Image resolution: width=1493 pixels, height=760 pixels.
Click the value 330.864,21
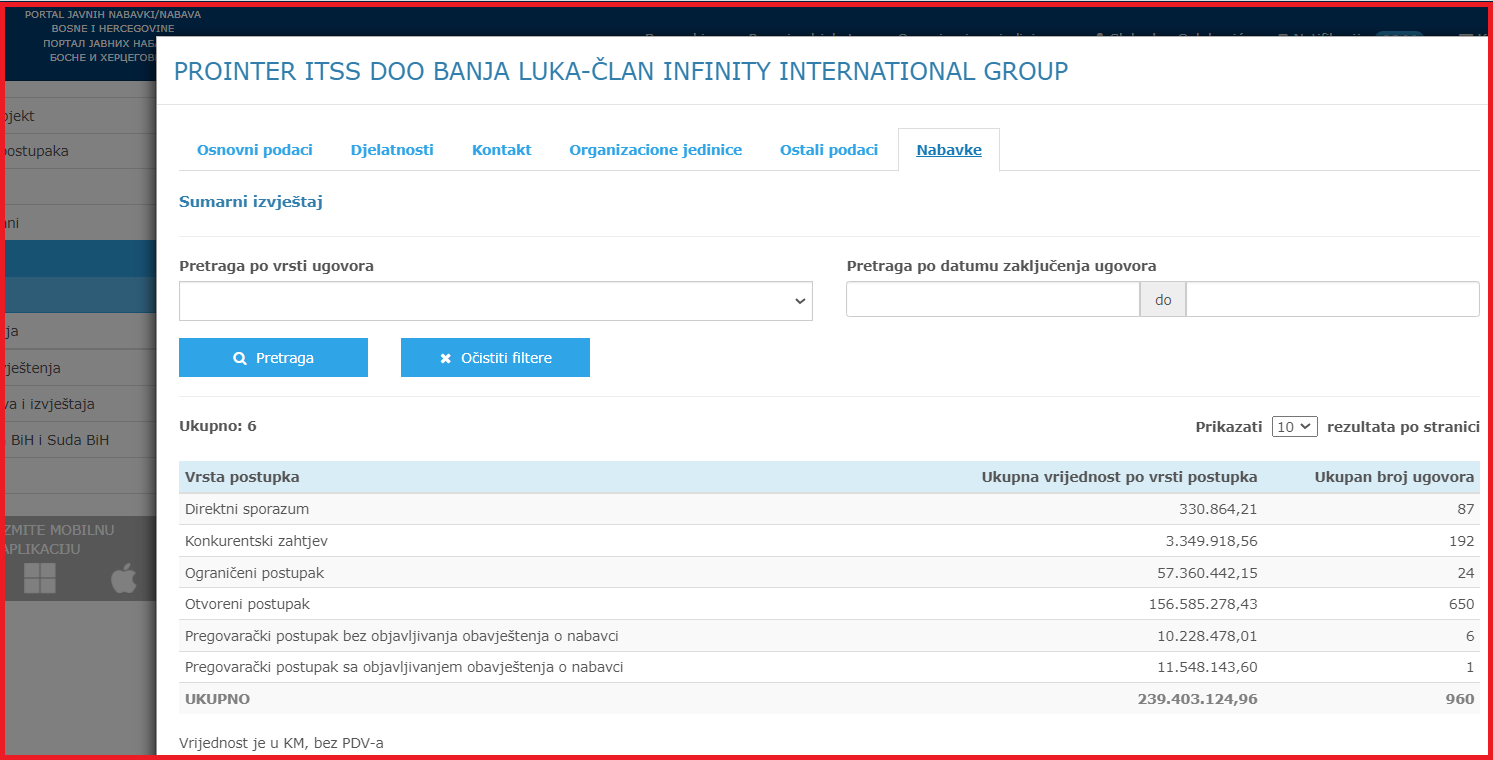tap(1218, 509)
